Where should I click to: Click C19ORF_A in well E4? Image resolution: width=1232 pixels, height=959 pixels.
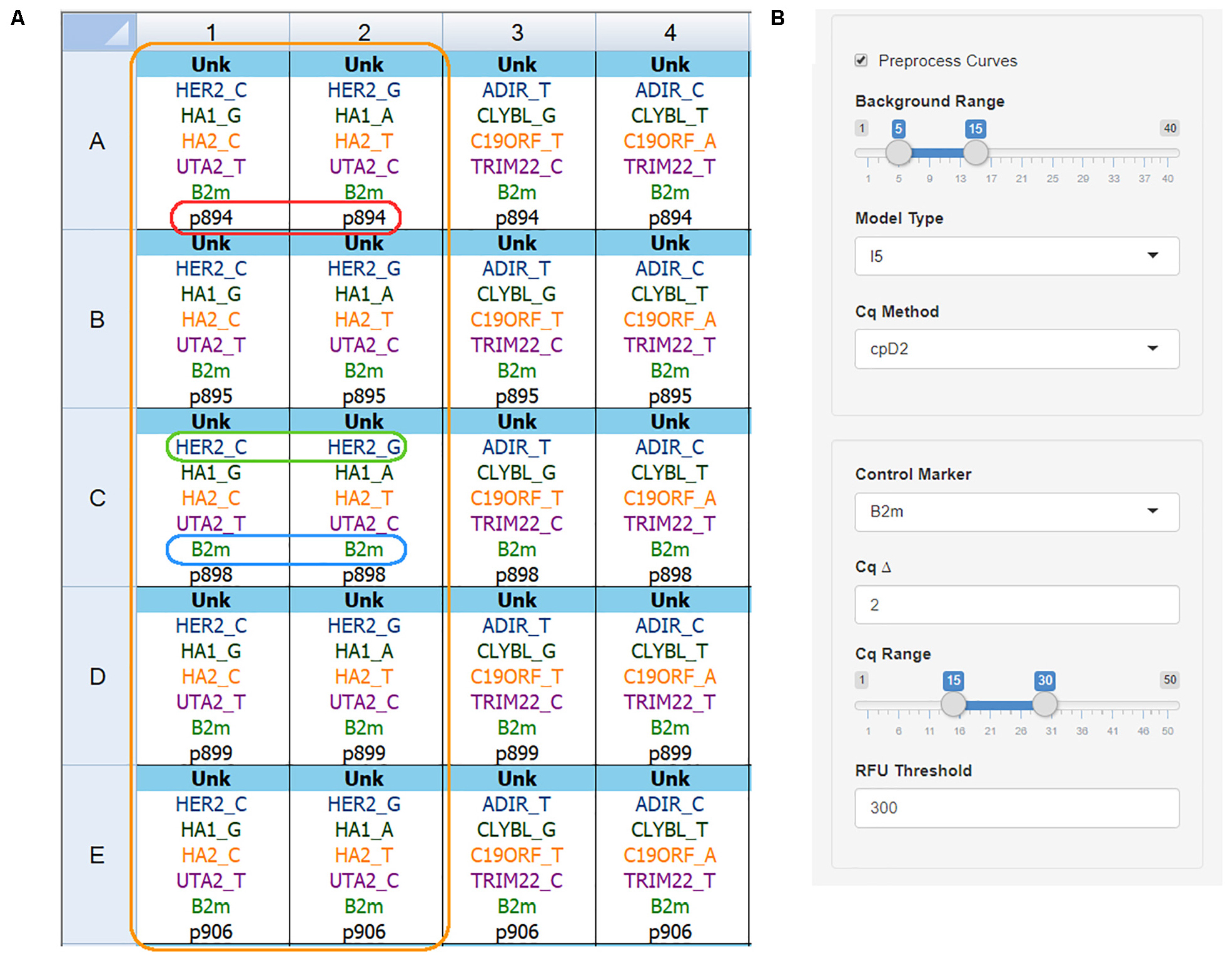click(x=670, y=855)
